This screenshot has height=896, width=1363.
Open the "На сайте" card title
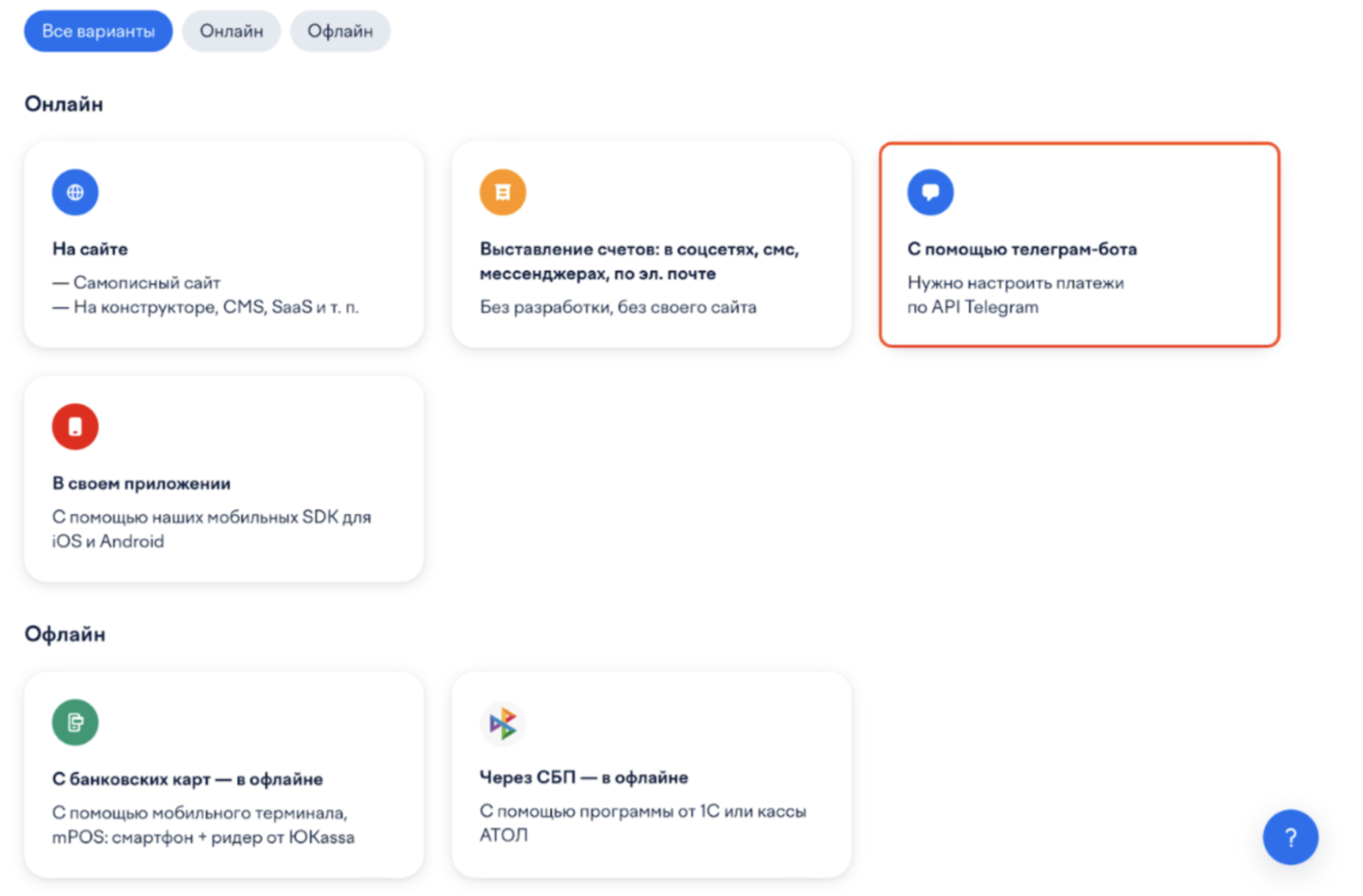(90, 249)
